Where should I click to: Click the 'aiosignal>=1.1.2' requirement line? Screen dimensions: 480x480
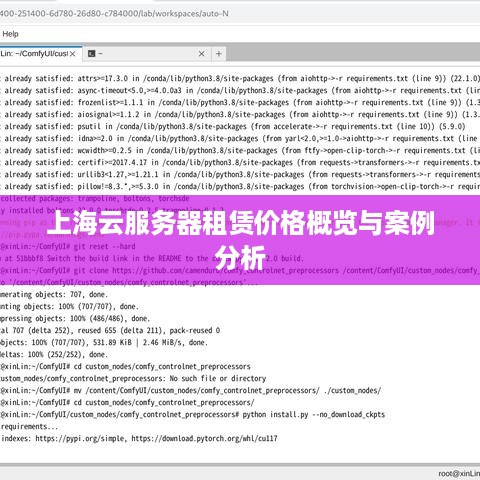coord(240,115)
